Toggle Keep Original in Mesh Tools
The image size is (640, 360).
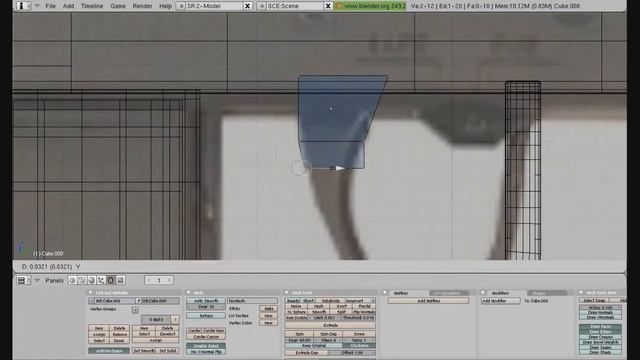tap(313, 346)
